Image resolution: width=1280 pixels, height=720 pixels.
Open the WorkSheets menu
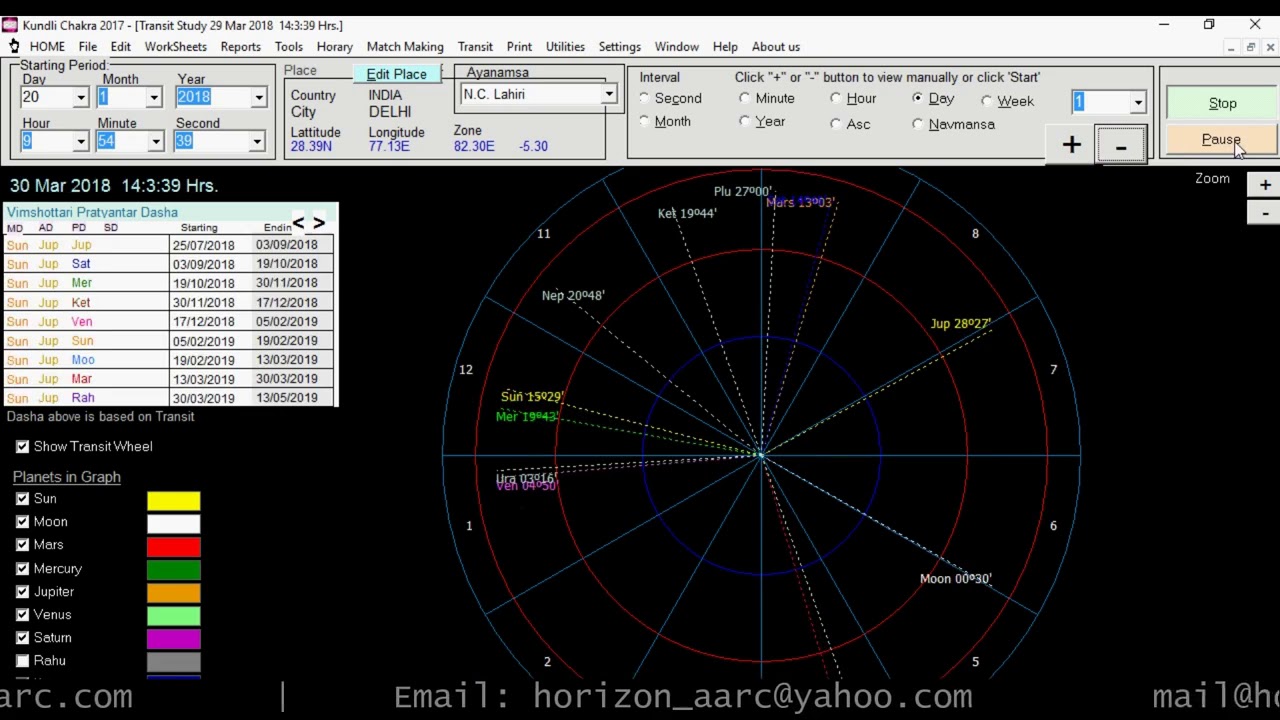176,47
